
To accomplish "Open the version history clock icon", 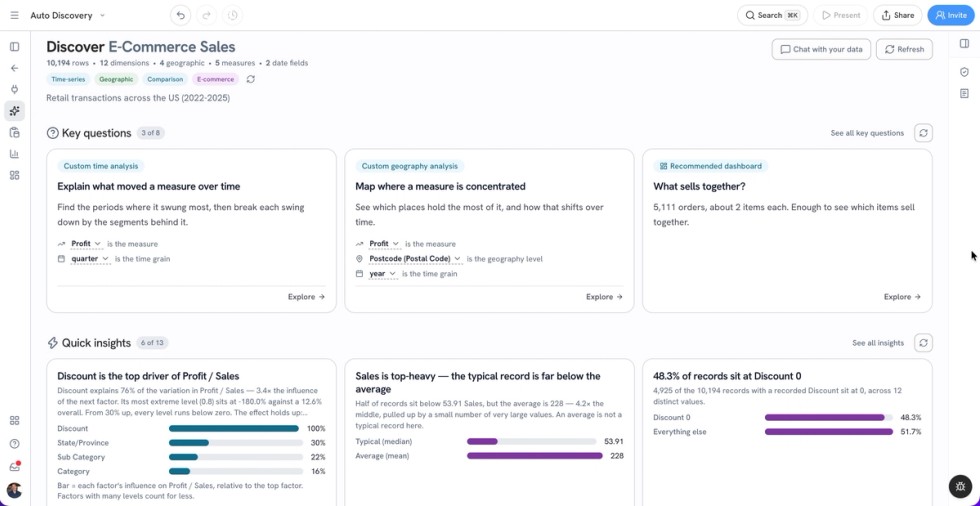I will click(x=232, y=15).
